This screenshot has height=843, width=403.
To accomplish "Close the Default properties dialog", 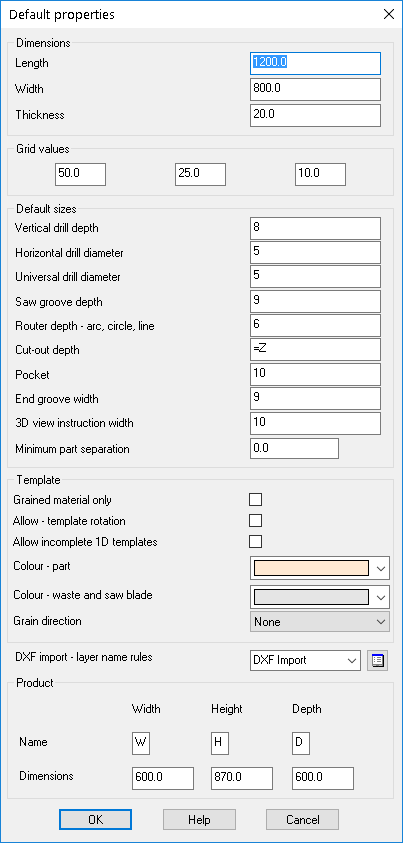I will pos(388,15).
